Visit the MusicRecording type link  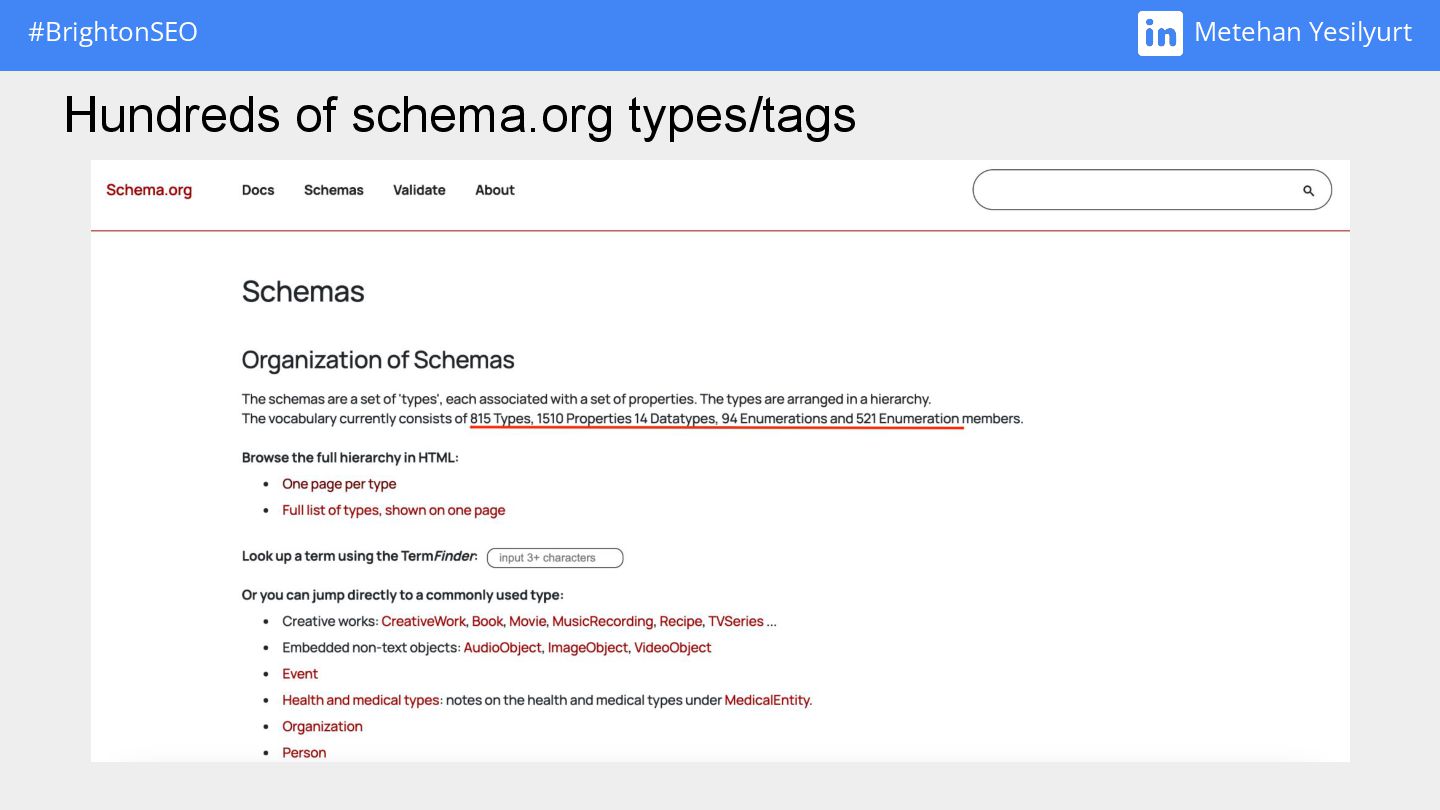[x=603, y=621]
